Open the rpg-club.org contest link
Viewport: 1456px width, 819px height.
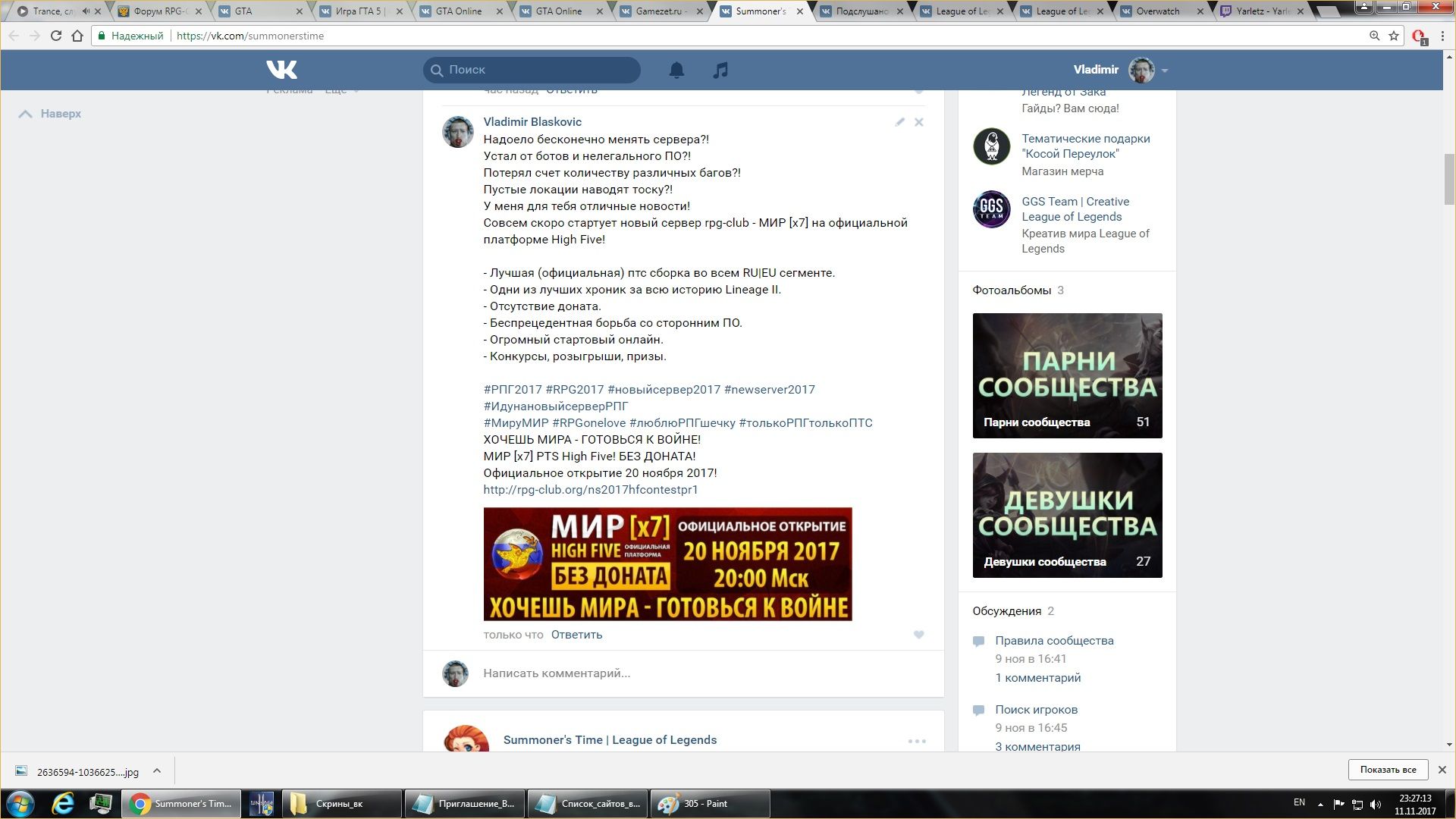(x=590, y=490)
